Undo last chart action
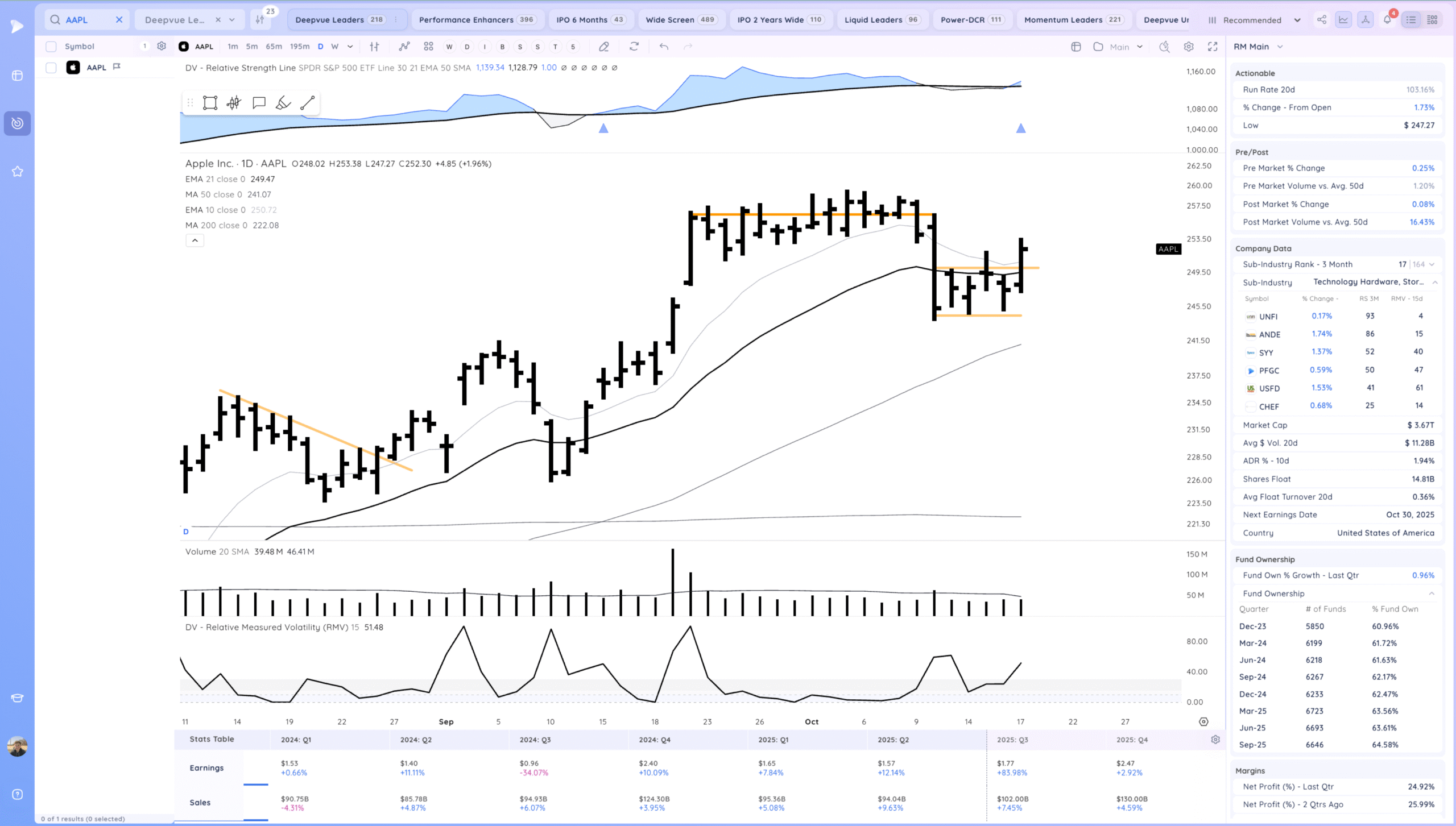Viewport: 1456px width, 826px height. tap(663, 47)
